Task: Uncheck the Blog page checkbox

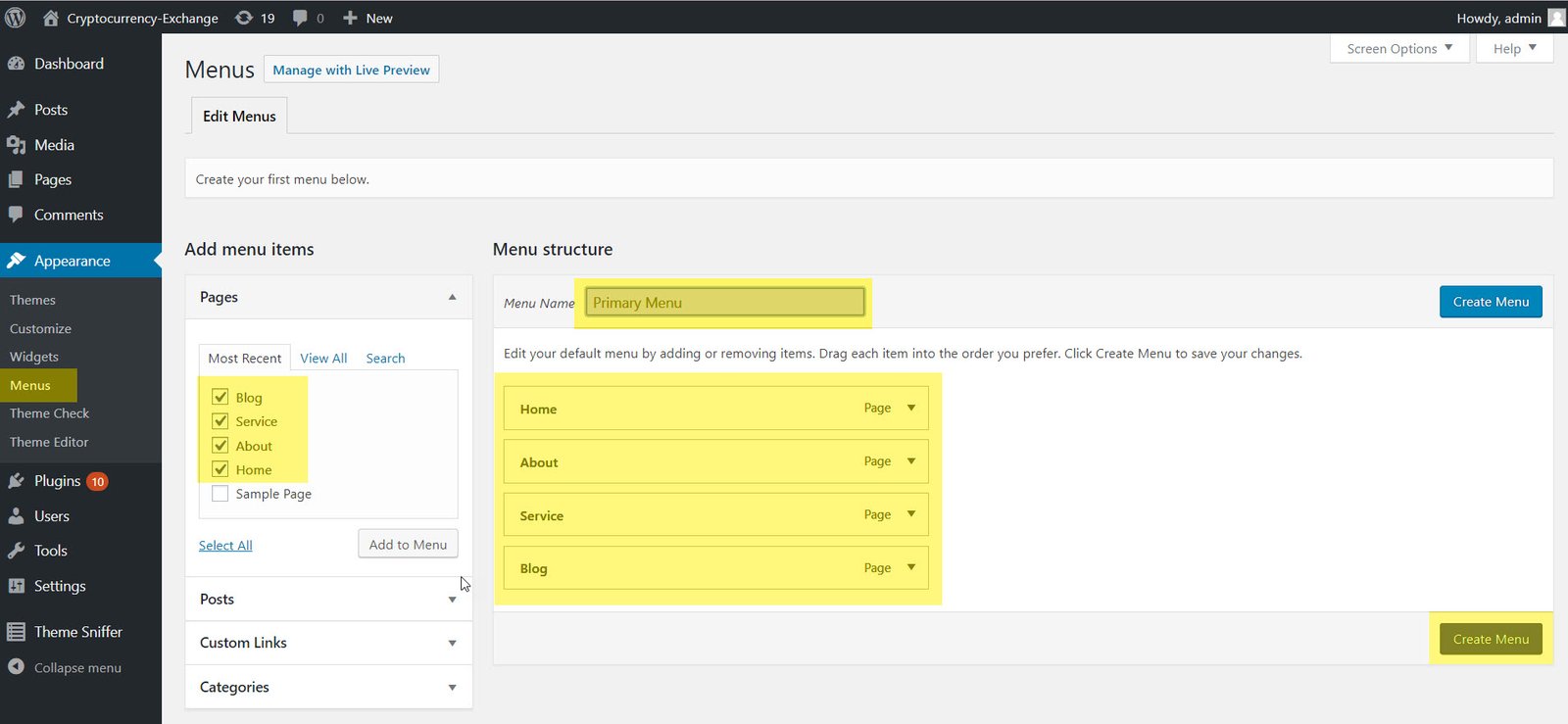Action: click(x=220, y=398)
